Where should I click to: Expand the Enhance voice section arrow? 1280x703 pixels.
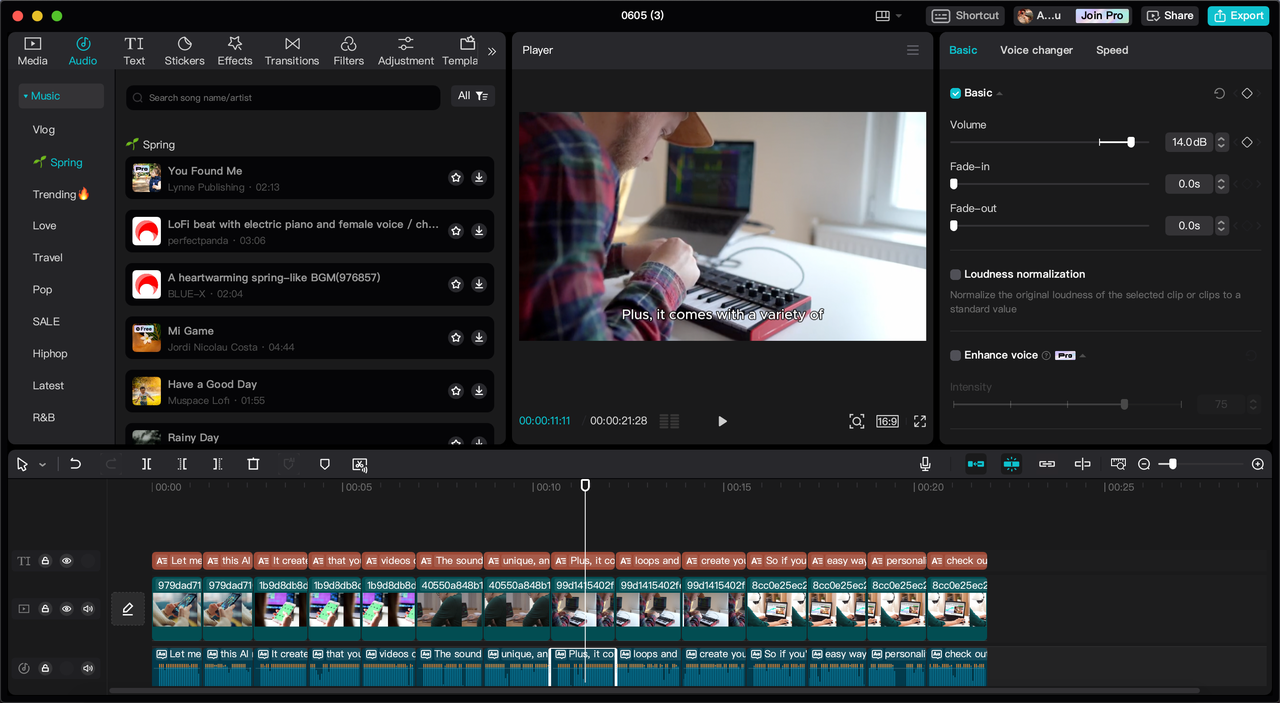pyautogui.click(x=1083, y=356)
